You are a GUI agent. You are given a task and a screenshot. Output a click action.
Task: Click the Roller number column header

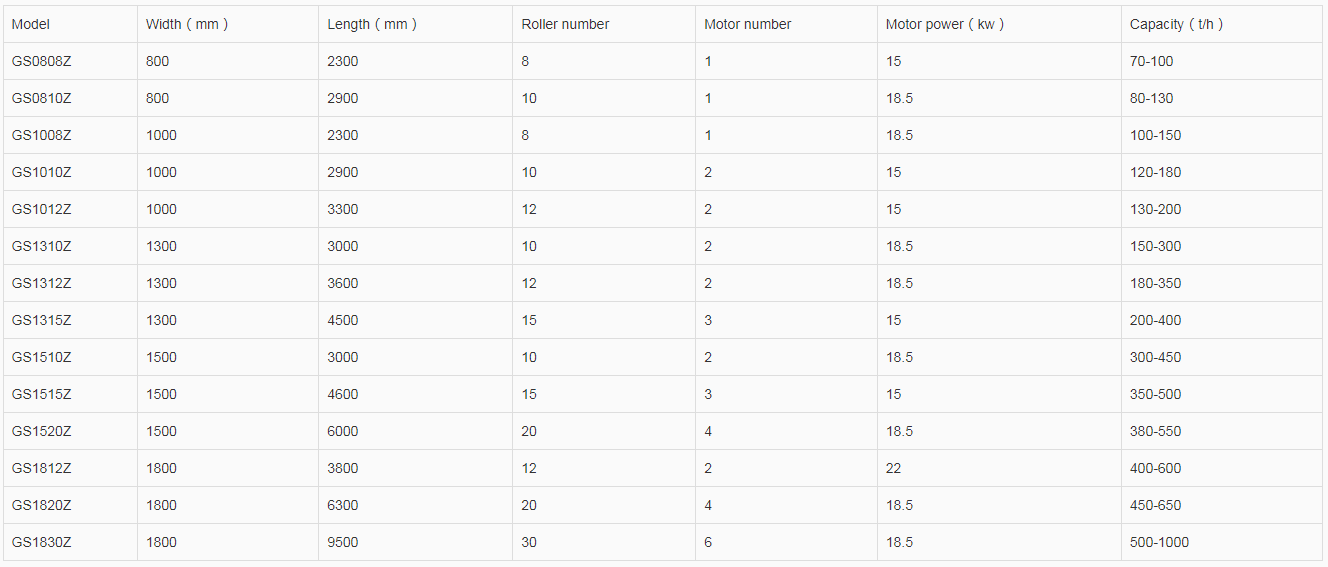565,24
